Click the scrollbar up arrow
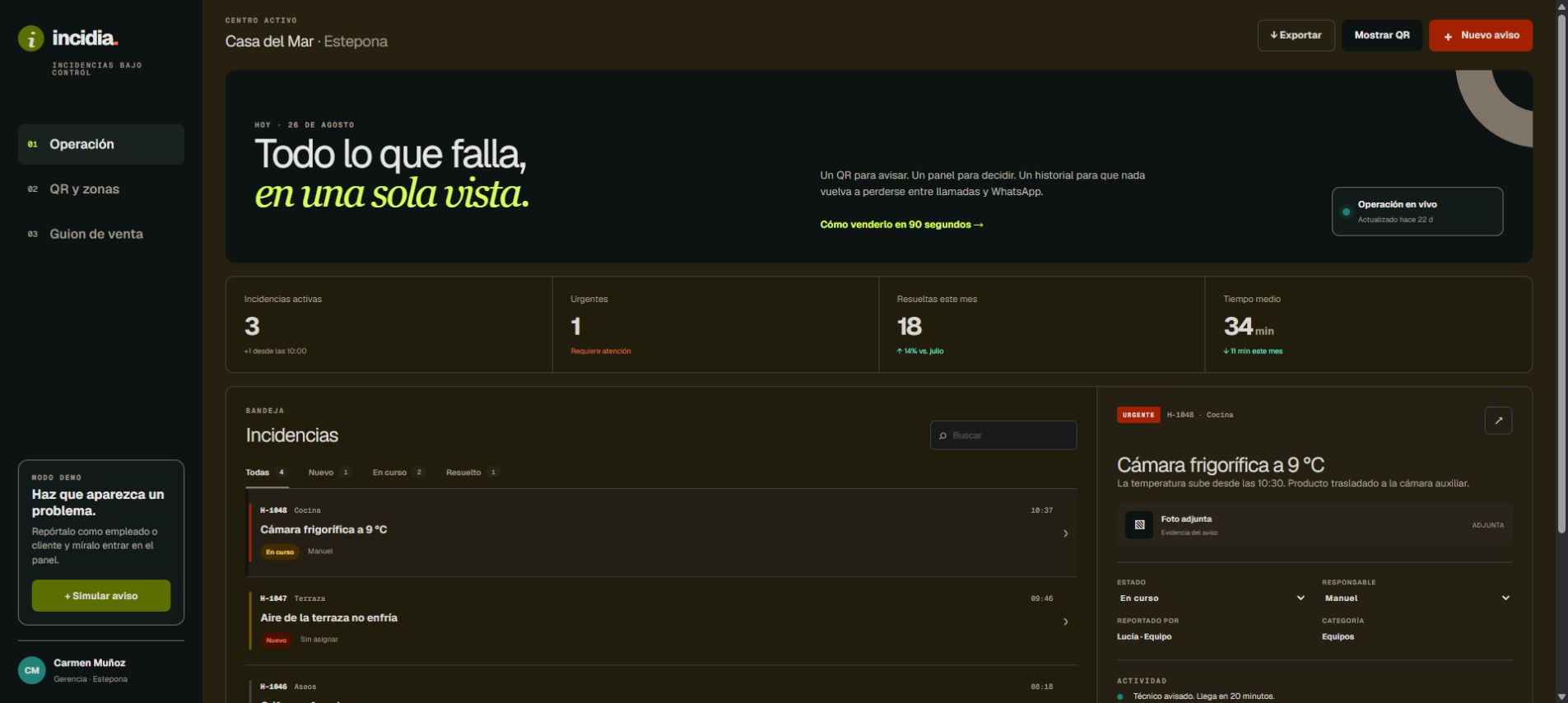The image size is (1568, 703). pos(1561,6)
